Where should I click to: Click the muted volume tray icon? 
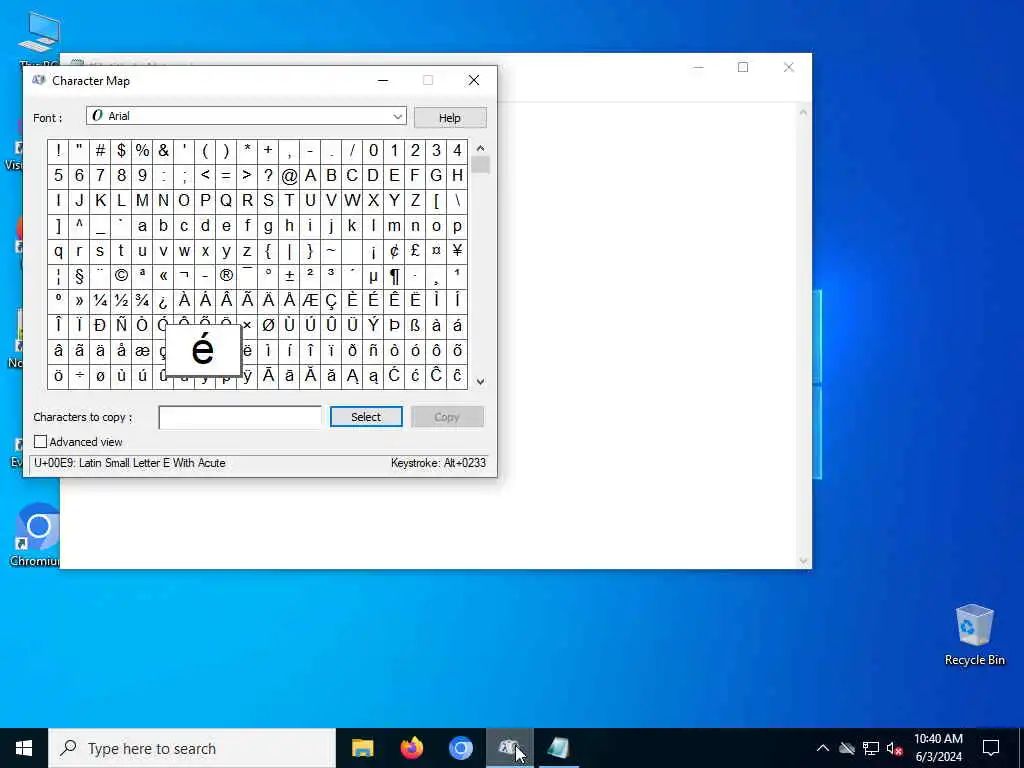pyautogui.click(x=894, y=748)
